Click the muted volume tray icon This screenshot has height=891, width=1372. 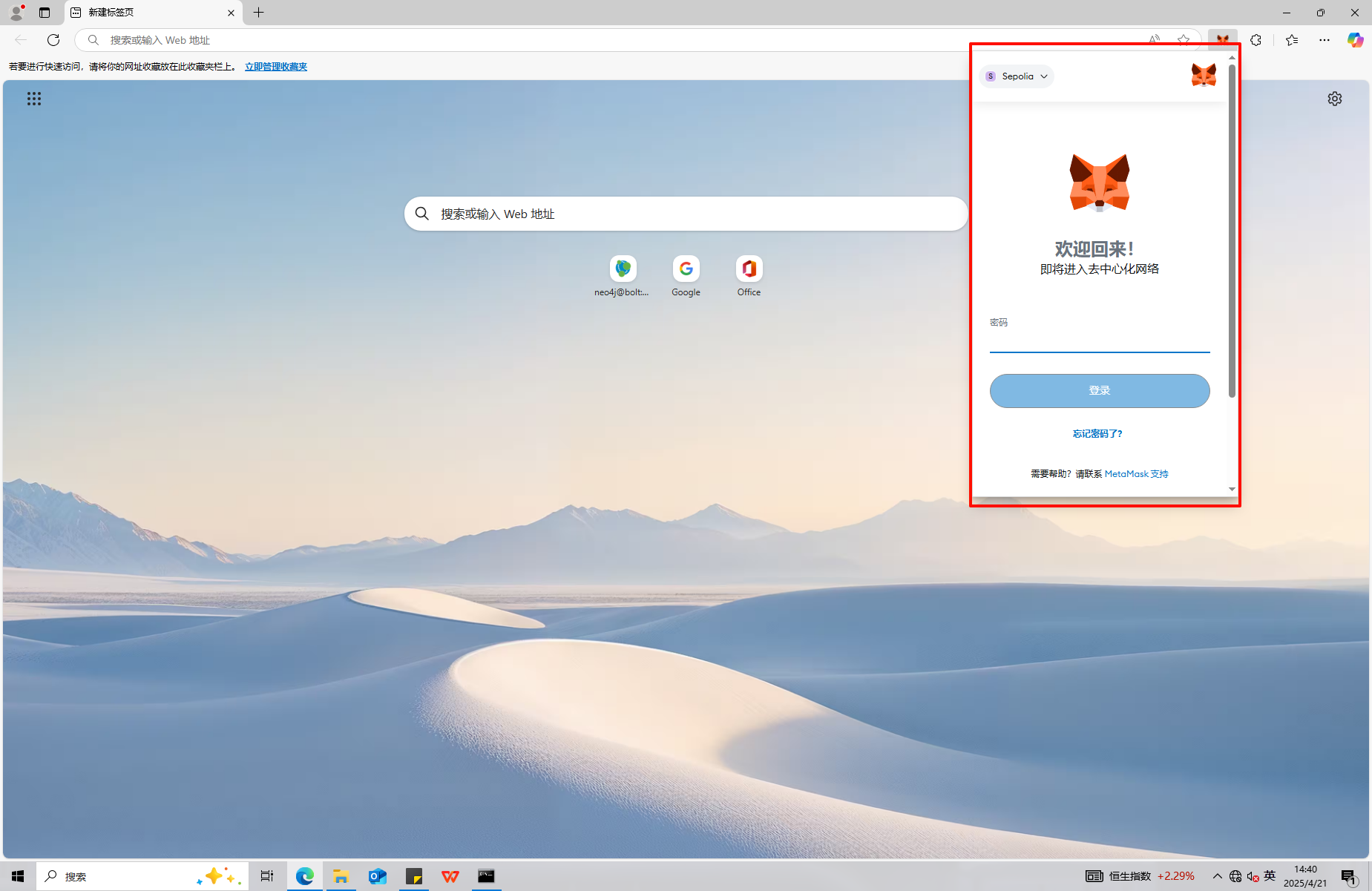pos(1253,876)
